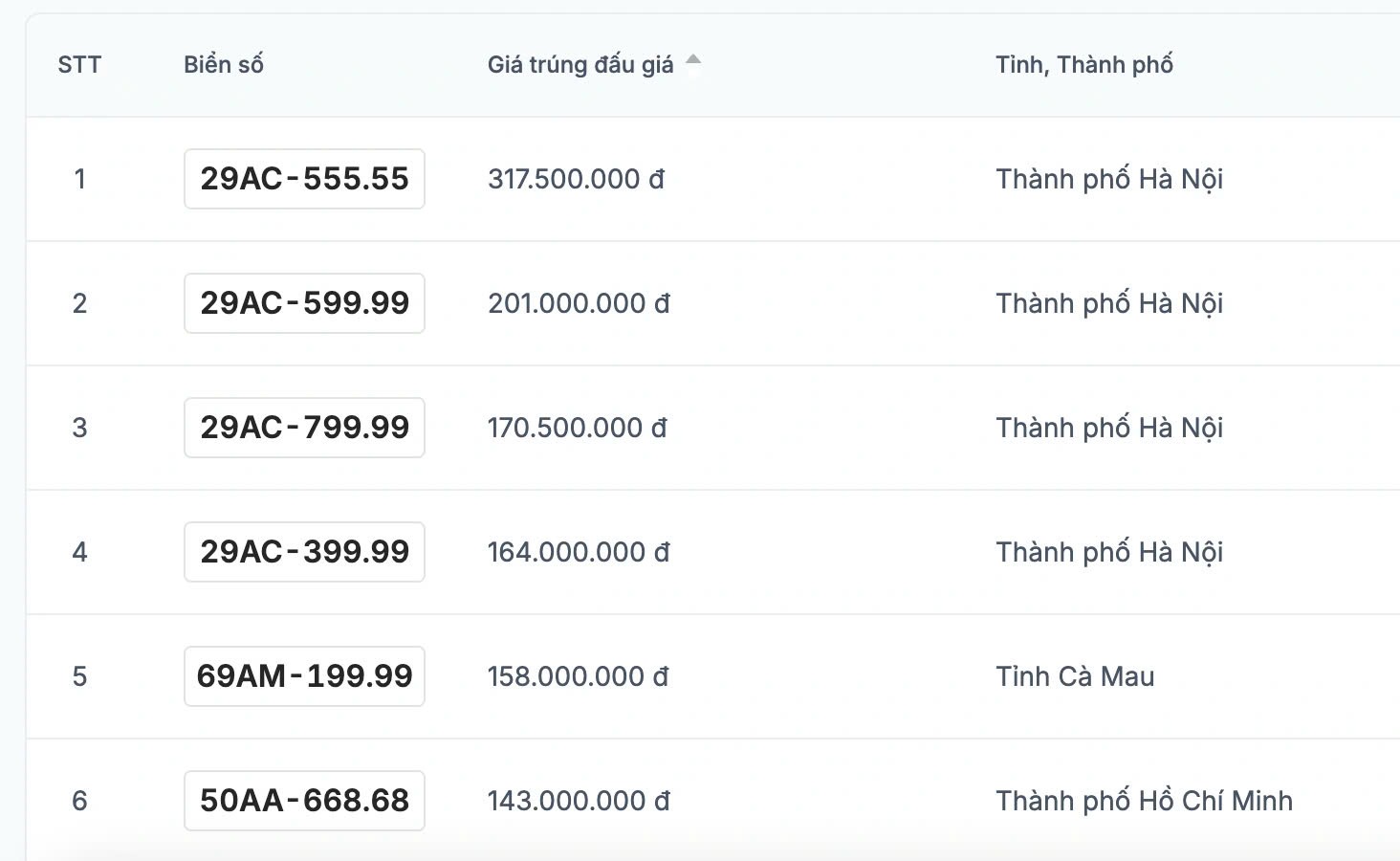Select the 158.000.000 đ price cell
The height and width of the screenshot is (861, 1400).
point(578,676)
